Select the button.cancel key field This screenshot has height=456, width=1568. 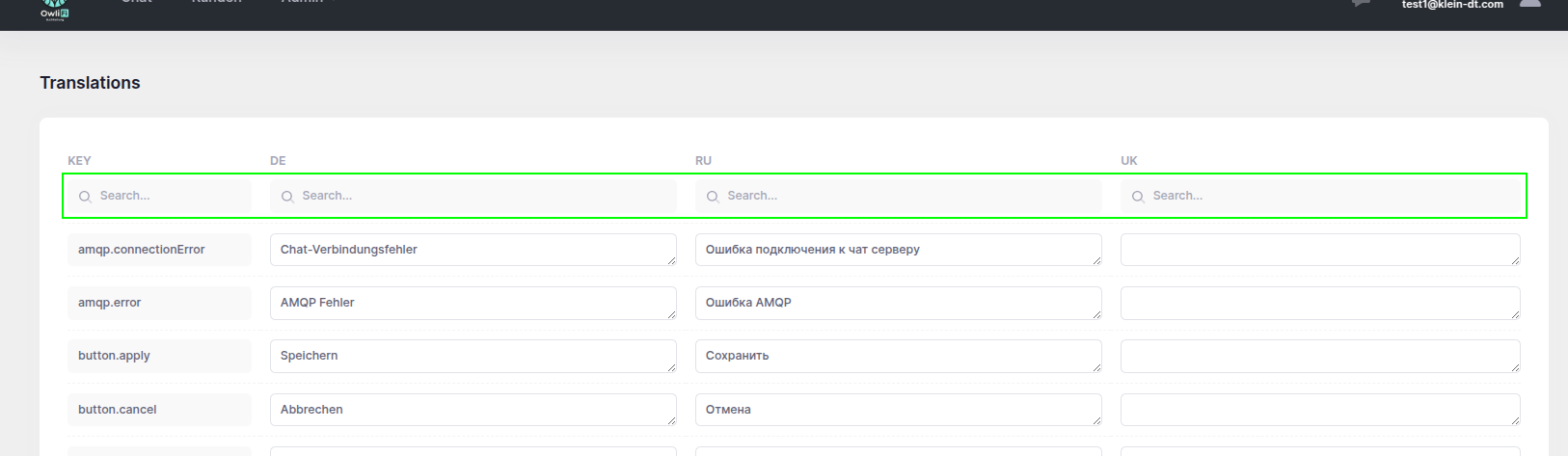tap(159, 410)
